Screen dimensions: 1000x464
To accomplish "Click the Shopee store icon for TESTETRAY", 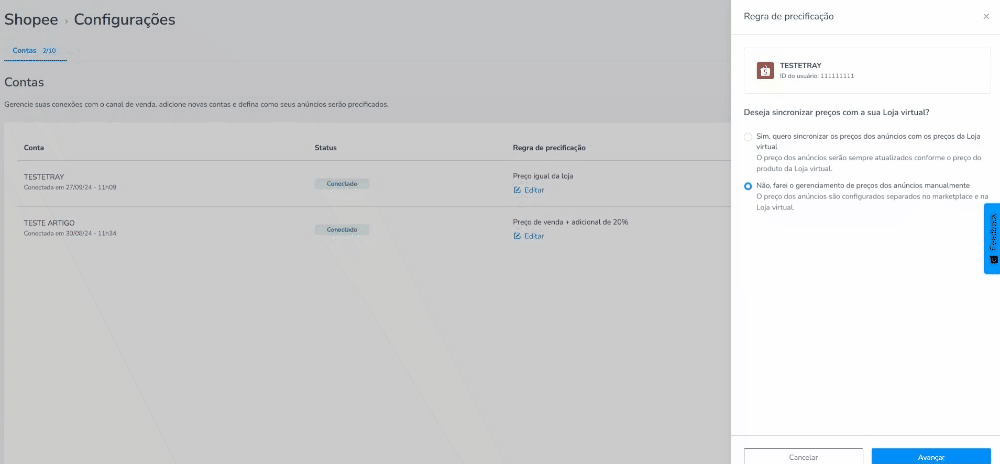I will coord(765,70).
